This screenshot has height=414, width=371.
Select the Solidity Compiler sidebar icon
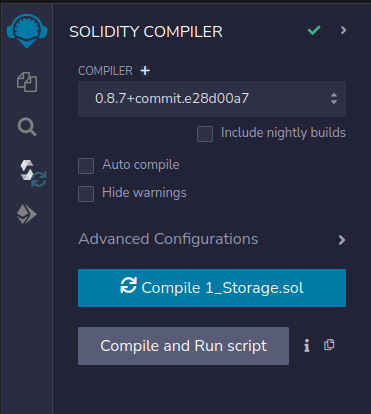coord(33,173)
